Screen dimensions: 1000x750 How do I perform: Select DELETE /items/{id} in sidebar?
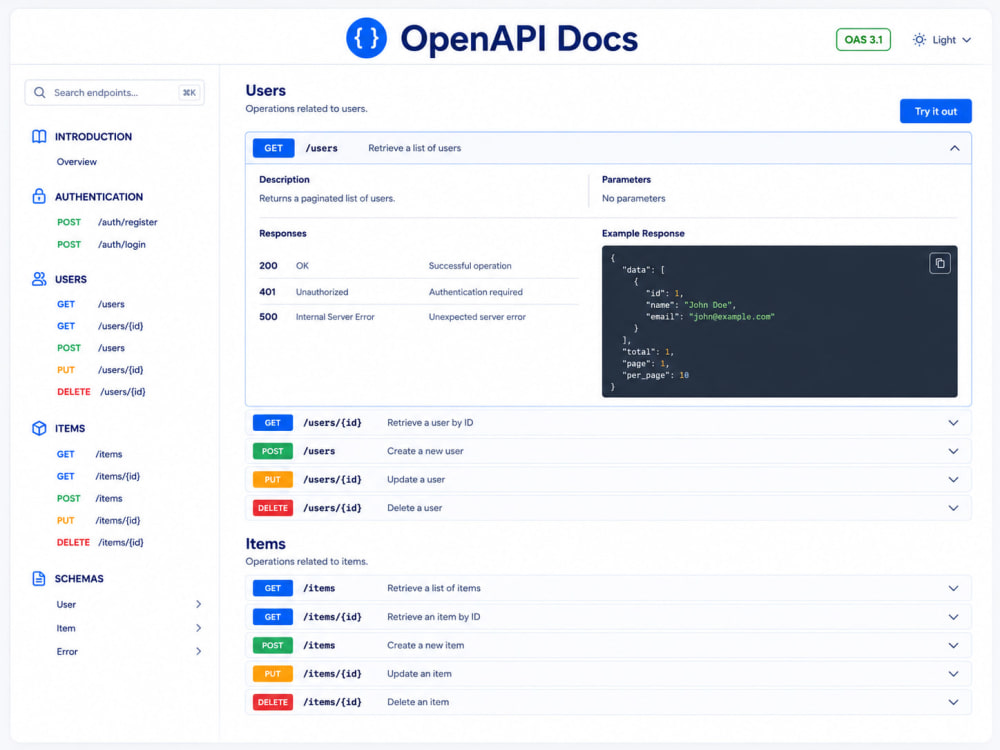100,542
